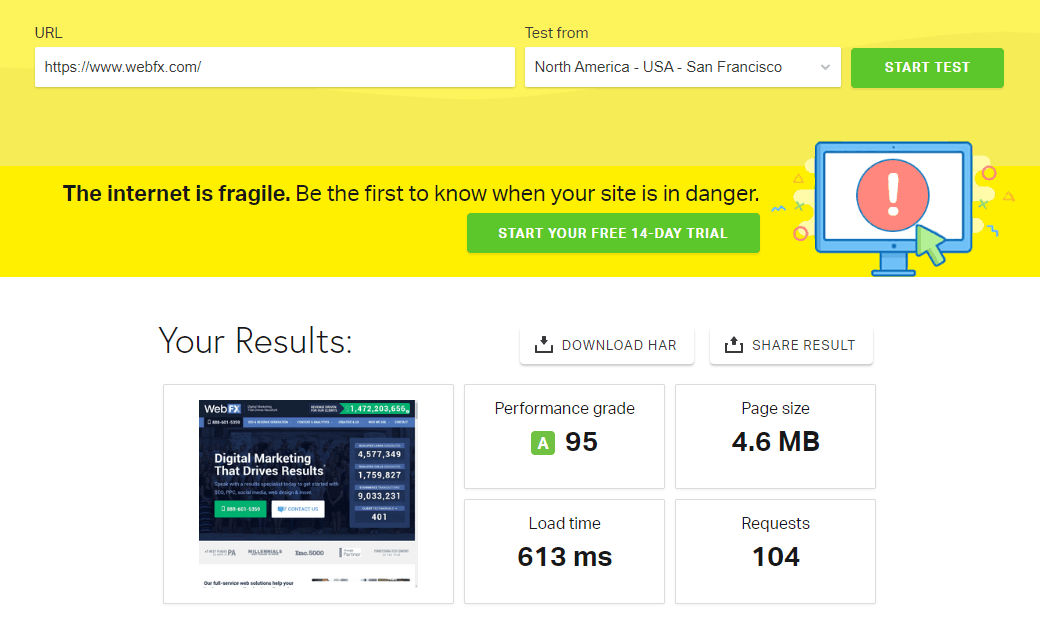
Task: Start your free 14-day trial
Action: (x=613, y=232)
